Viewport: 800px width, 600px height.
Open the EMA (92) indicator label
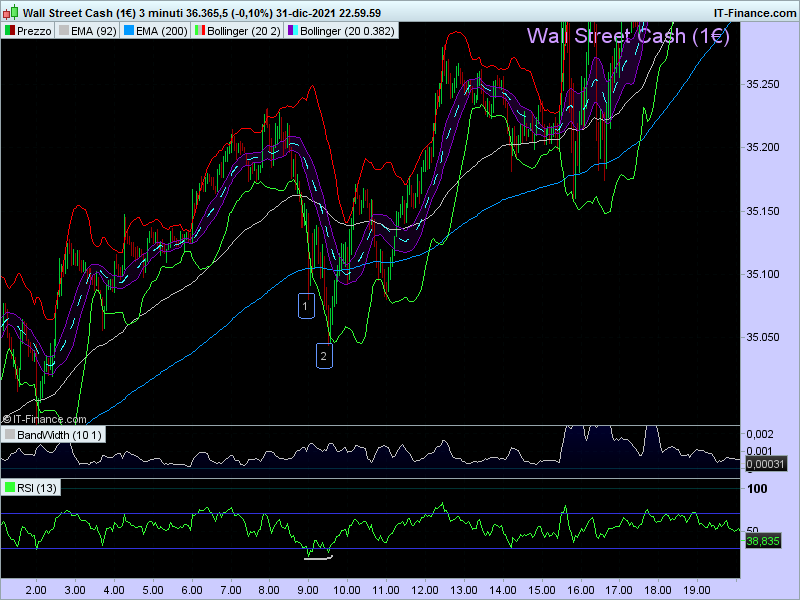click(x=93, y=31)
